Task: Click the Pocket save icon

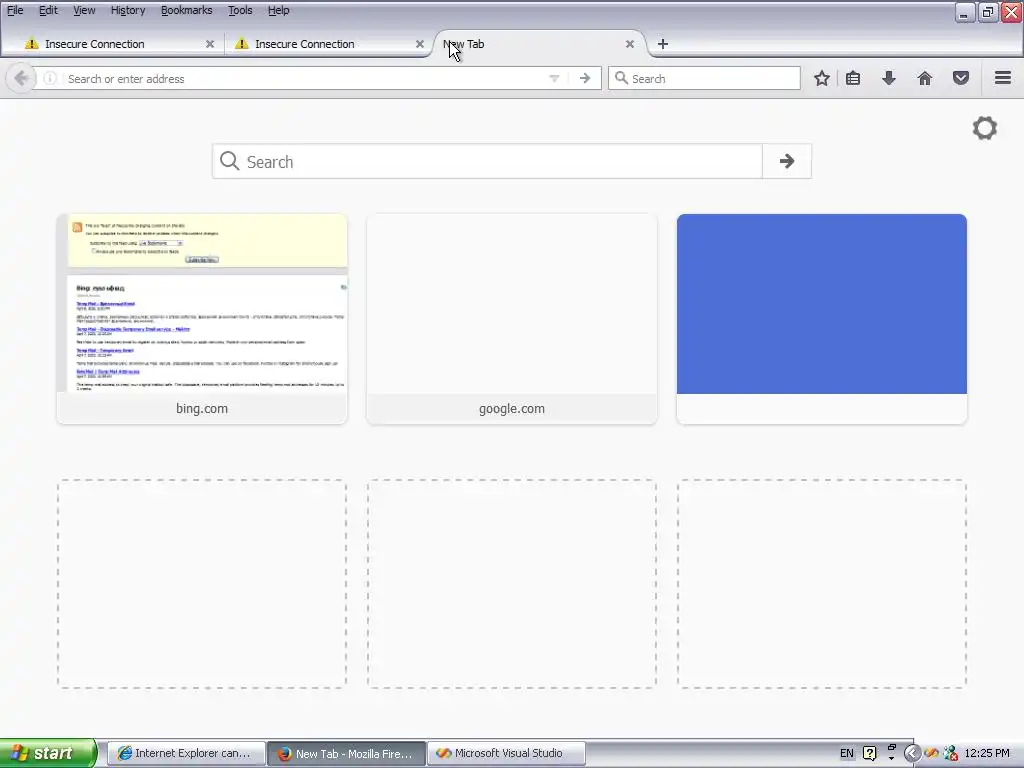Action: (961, 78)
